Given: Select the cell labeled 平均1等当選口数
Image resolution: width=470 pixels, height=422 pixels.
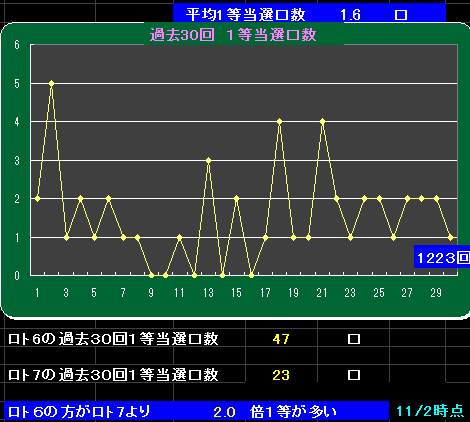Looking at the screenshot, I should coord(245,15).
